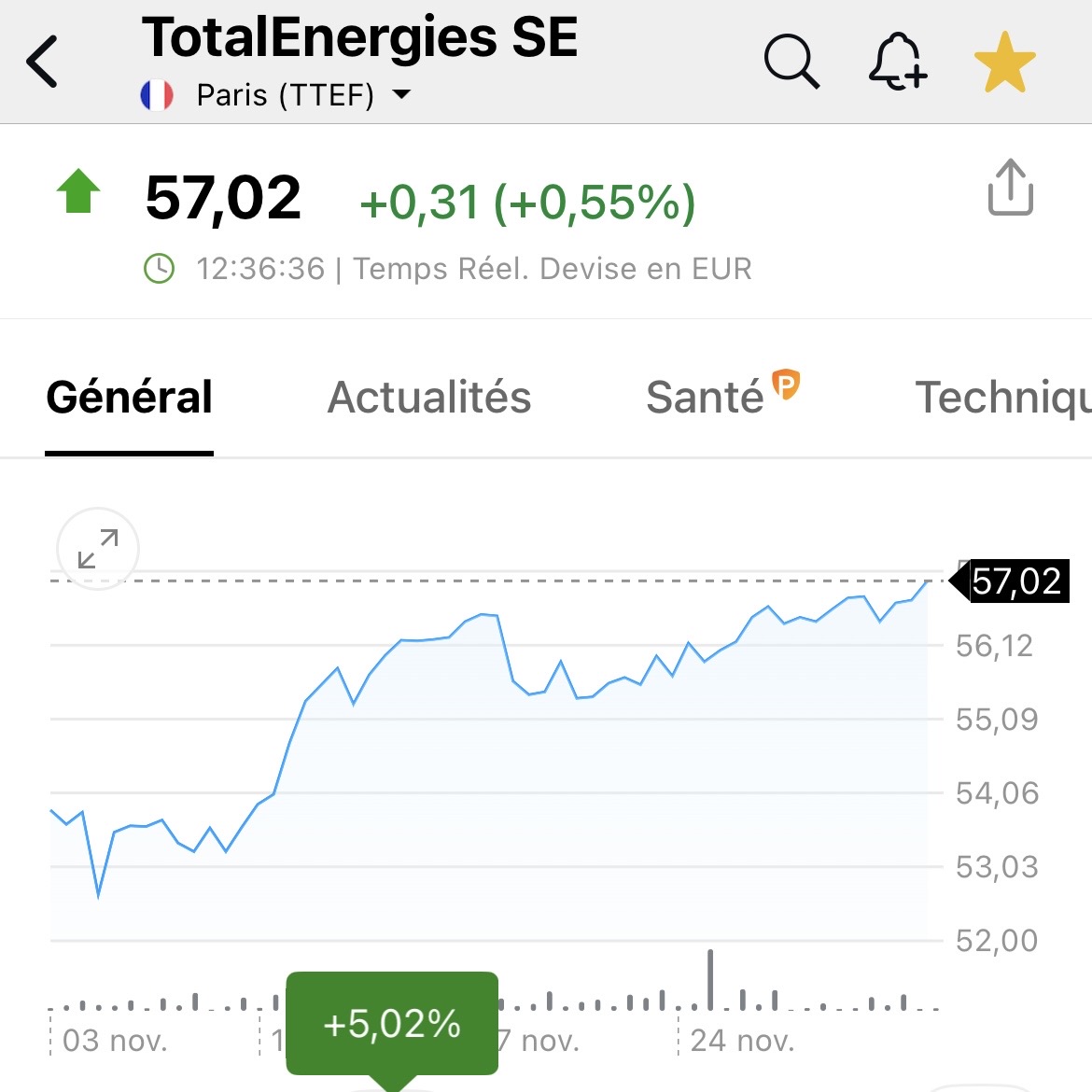The width and height of the screenshot is (1092, 1092).
Task: Go back using the left arrow
Action: 43,62
